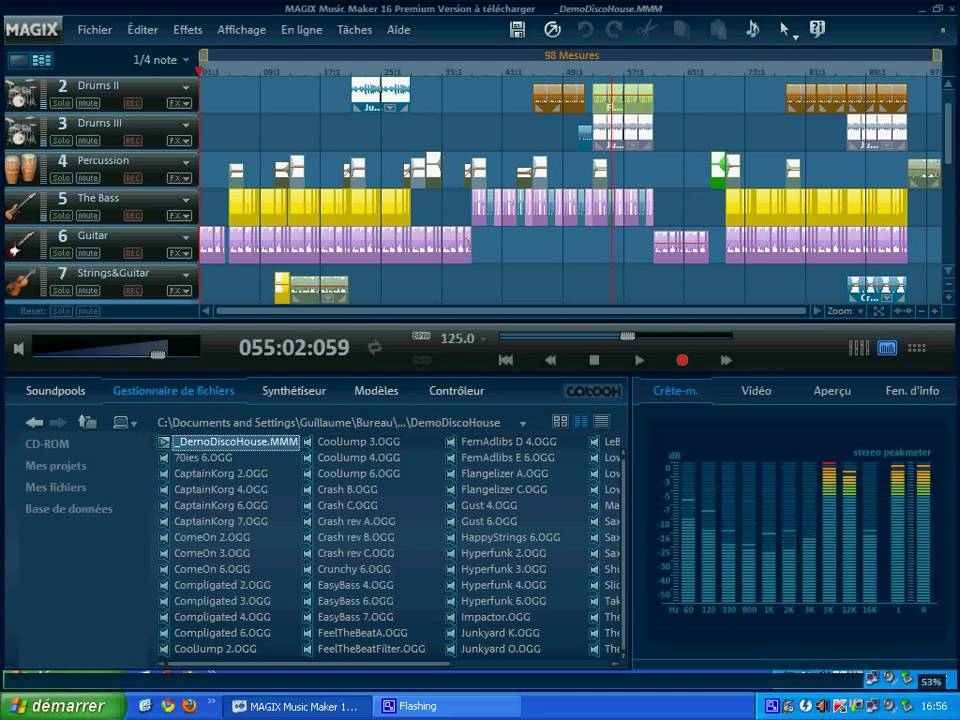960x720 pixels.
Task: Click the rewind to start transport button
Action: tap(506, 360)
